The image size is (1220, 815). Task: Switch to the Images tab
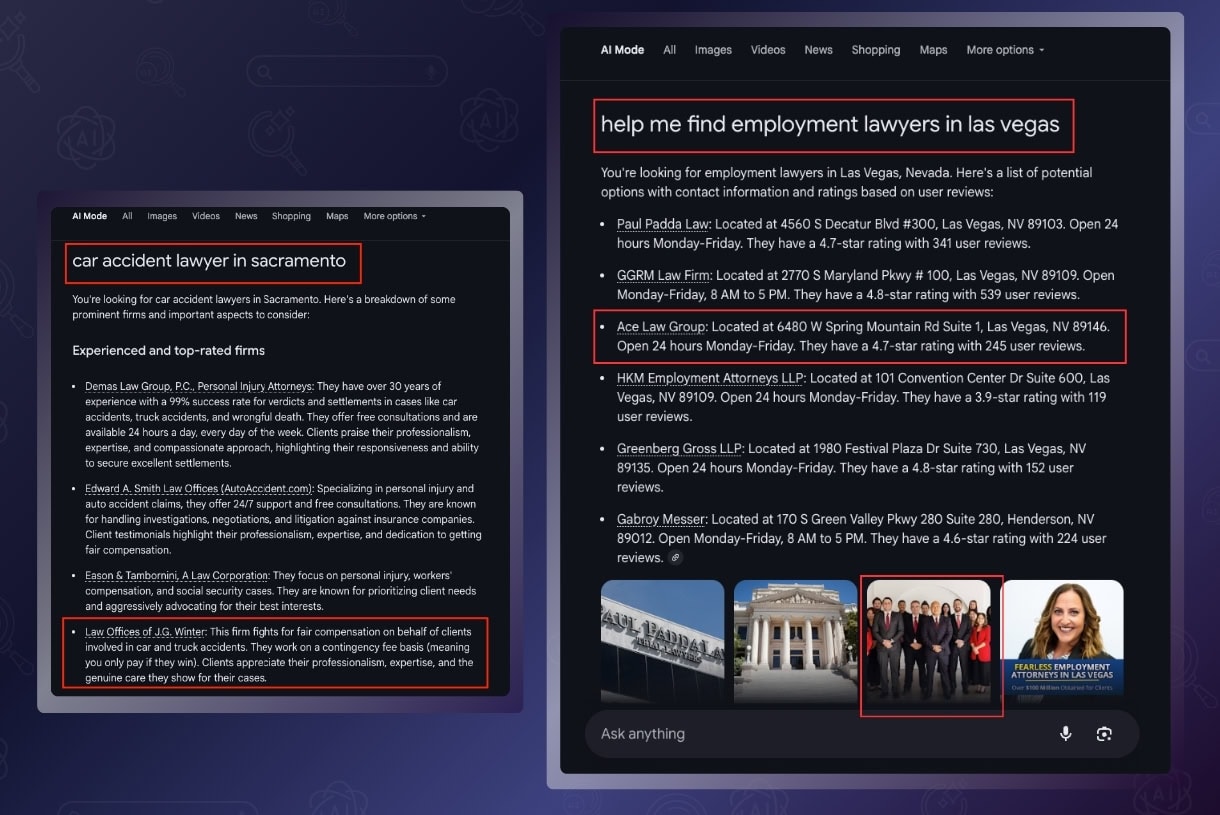pyautogui.click(x=713, y=49)
